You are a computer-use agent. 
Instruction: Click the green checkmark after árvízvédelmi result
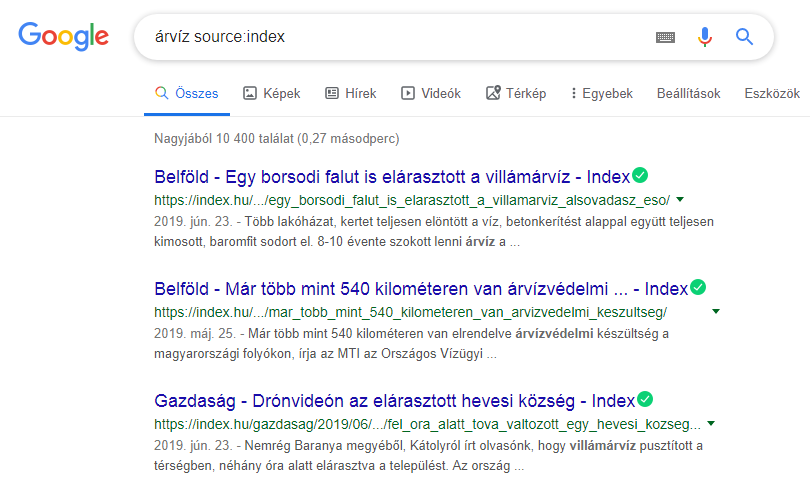point(698,287)
